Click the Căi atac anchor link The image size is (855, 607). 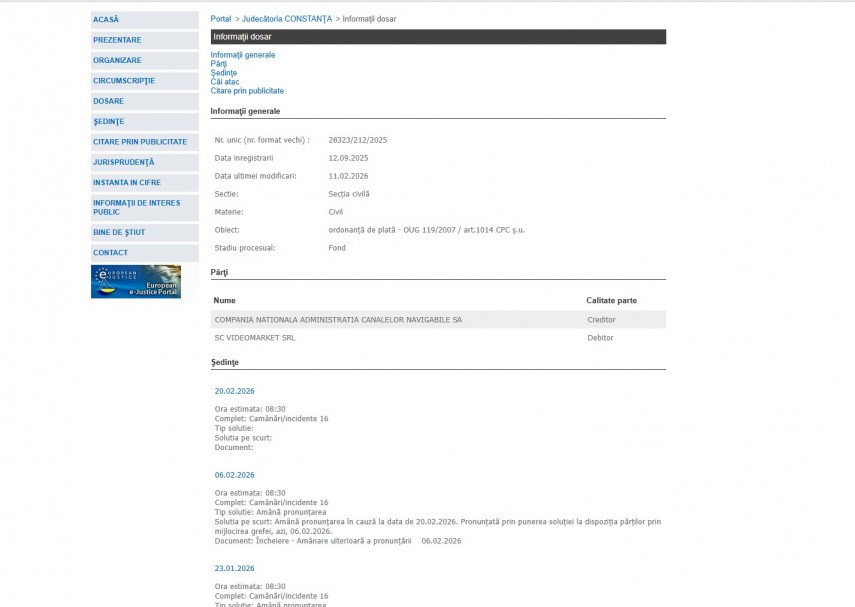(225, 82)
